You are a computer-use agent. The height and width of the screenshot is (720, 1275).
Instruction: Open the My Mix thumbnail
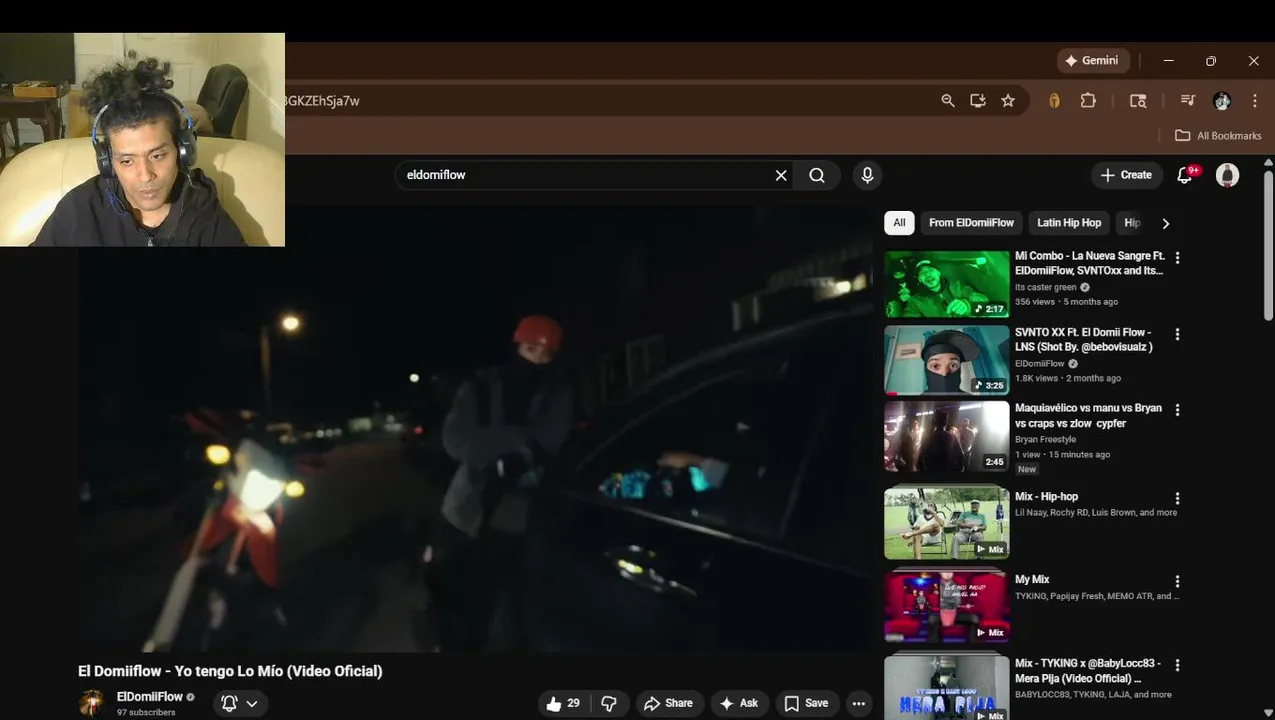[x=946, y=606]
